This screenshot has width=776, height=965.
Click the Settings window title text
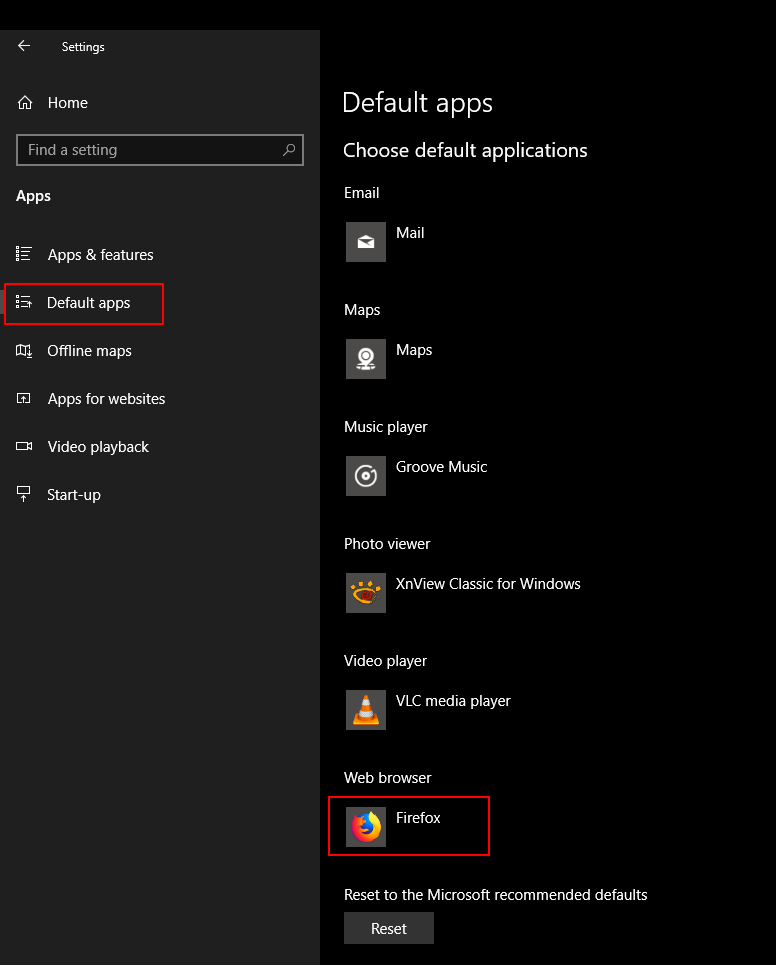click(x=83, y=47)
